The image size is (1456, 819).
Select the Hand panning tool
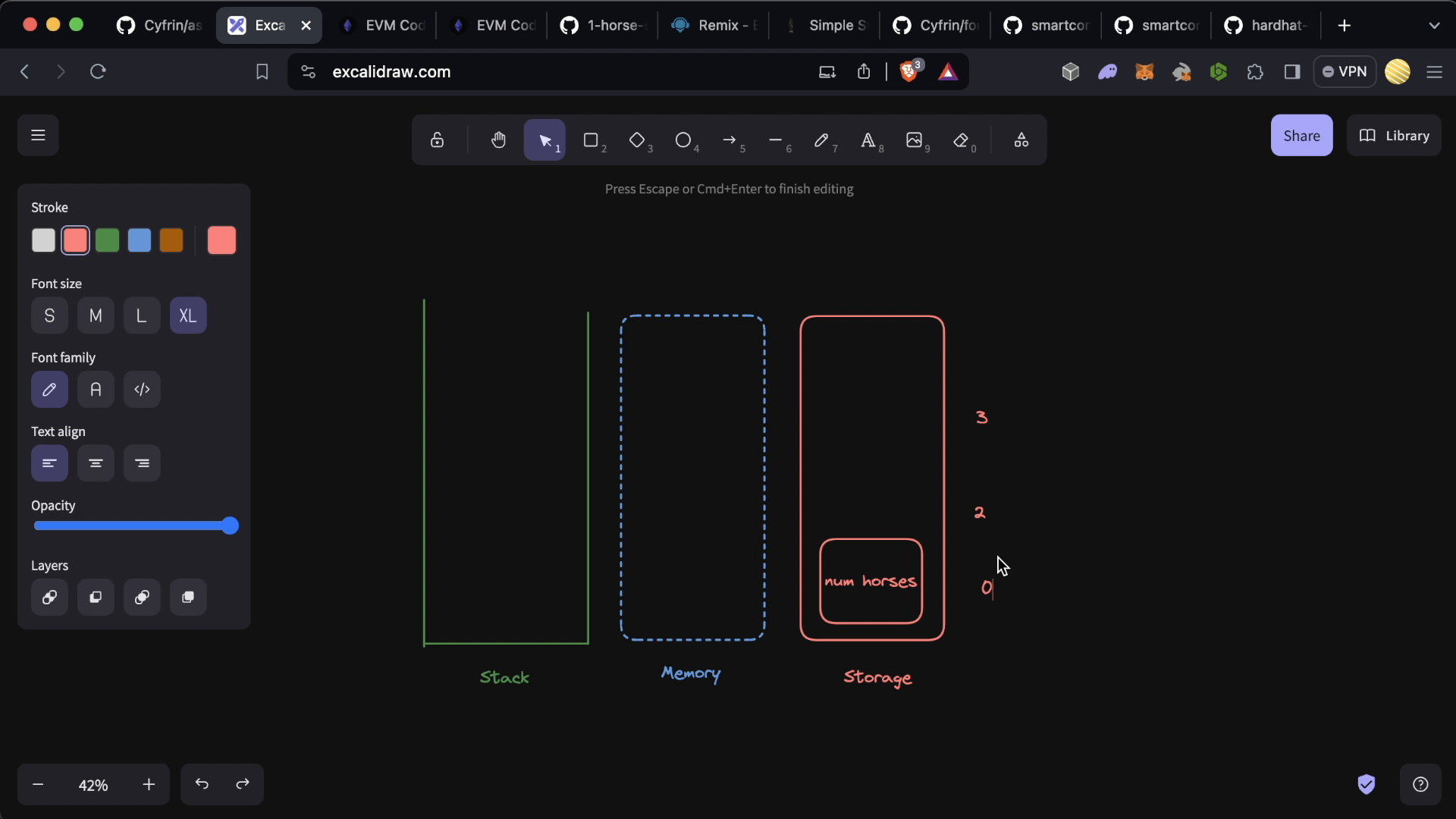pos(498,140)
